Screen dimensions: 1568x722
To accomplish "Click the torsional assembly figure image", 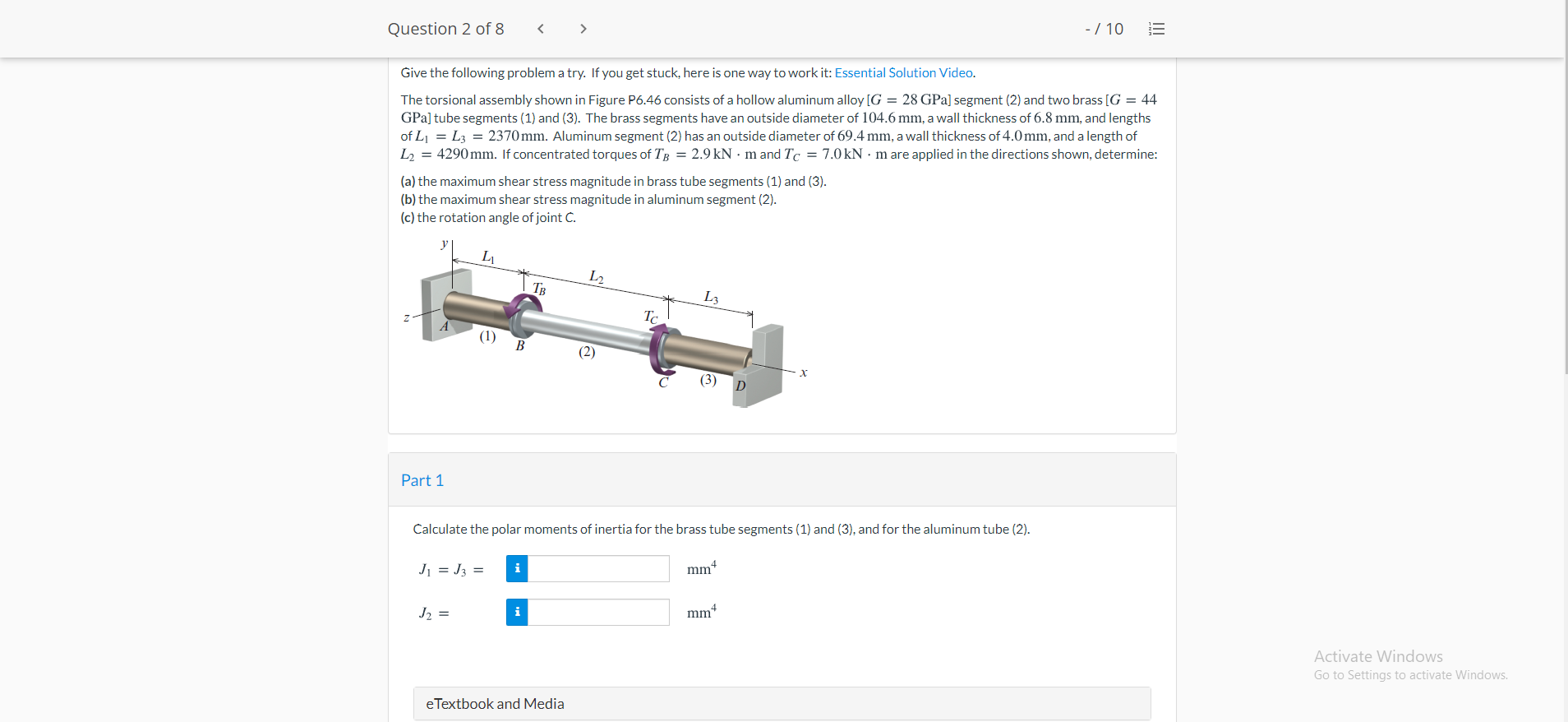I will pos(606,323).
